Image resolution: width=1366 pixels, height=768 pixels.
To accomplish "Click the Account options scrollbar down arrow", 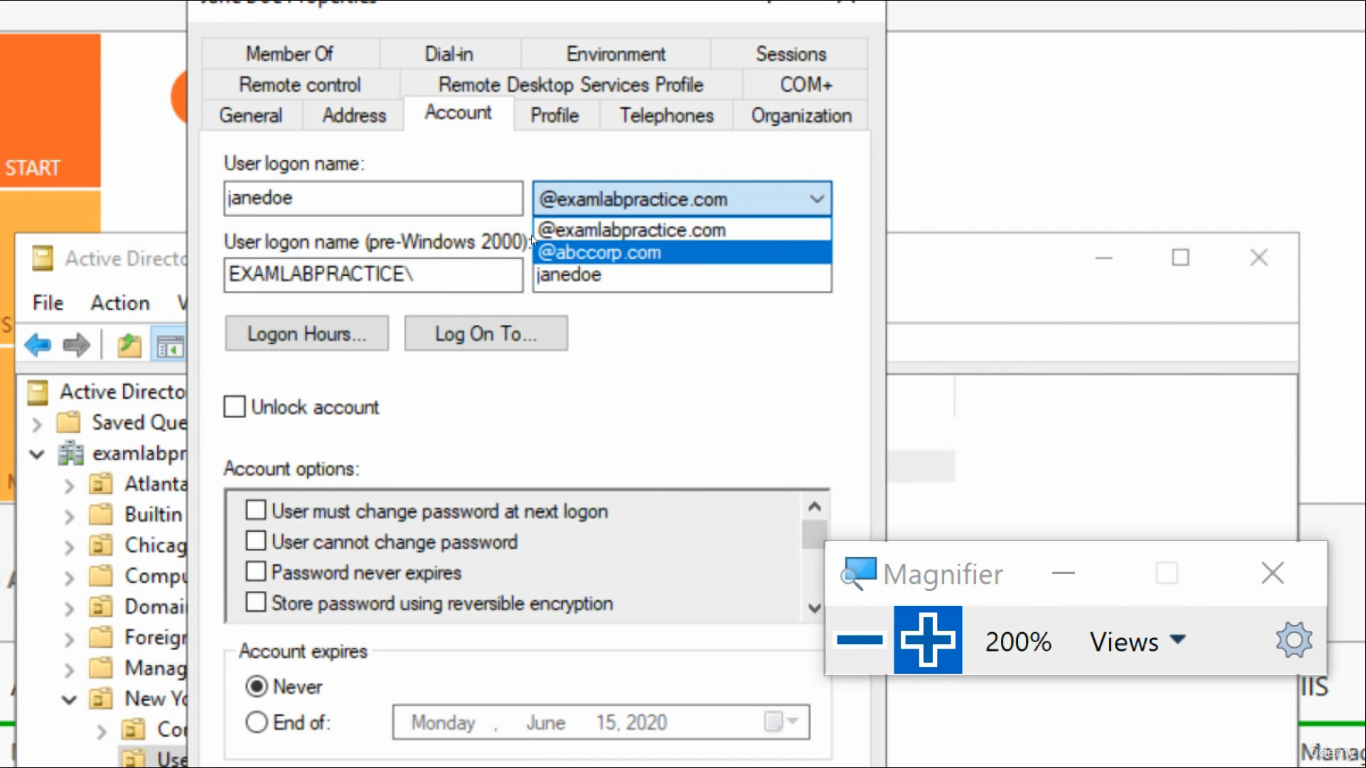I will point(814,607).
